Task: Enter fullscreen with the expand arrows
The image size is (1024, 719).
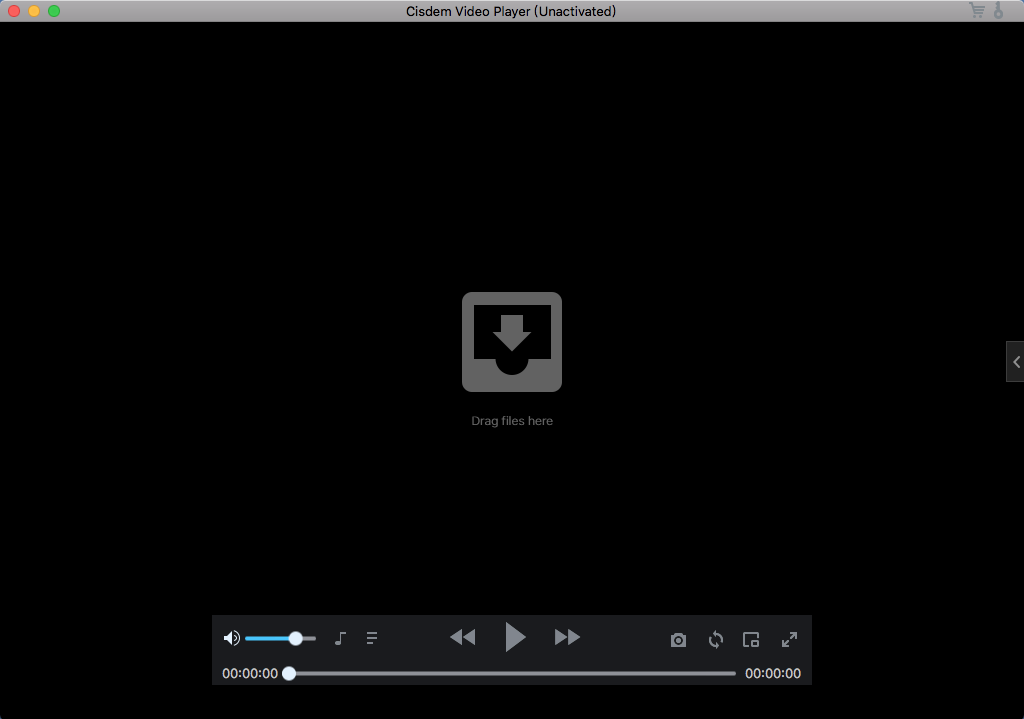Action: coord(789,639)
